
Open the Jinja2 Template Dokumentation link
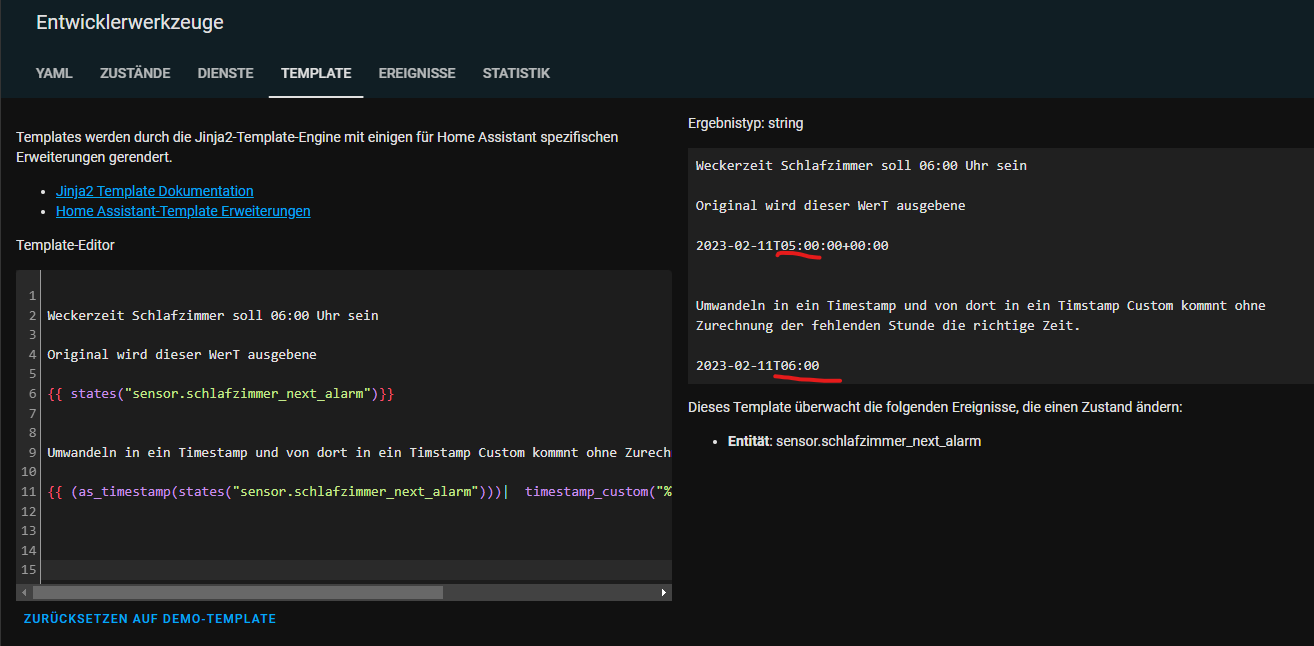click(155, 191)
